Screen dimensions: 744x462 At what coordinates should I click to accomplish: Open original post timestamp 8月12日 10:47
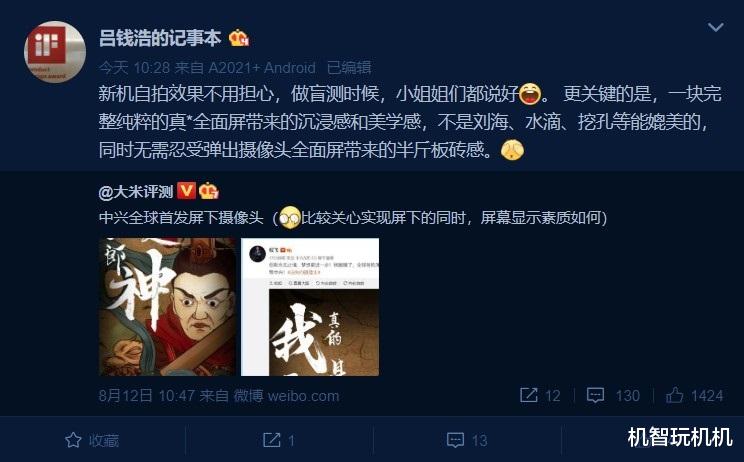(146, 396)
